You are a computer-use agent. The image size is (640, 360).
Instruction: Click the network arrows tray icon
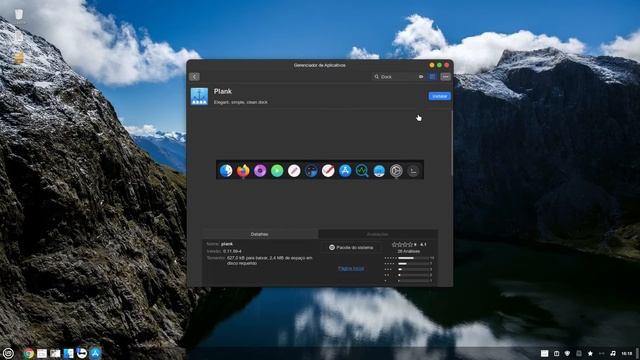point(602,353)
